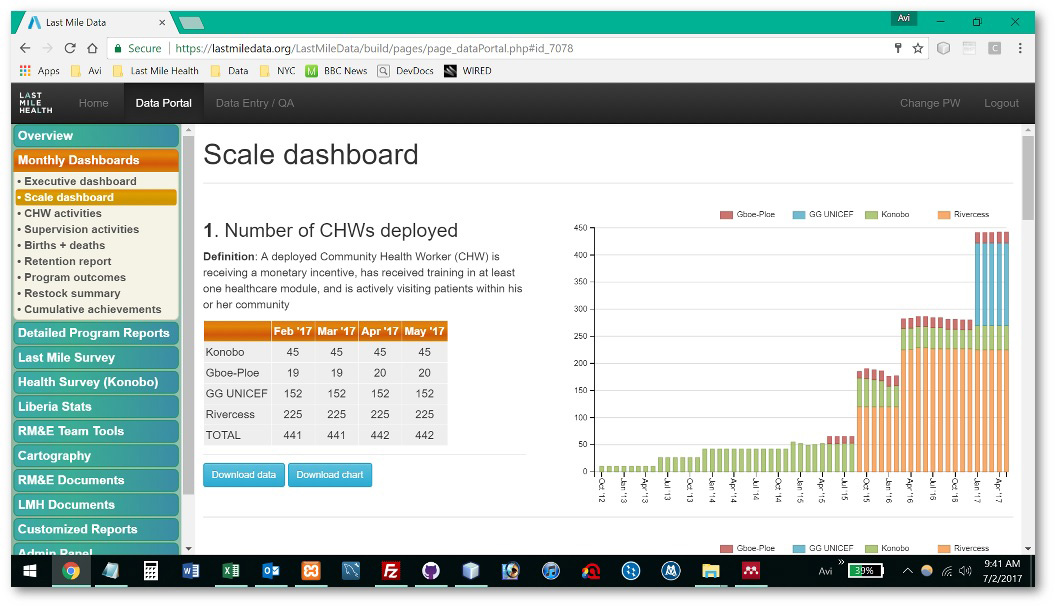Click the Download data button
The width and height of the screenshot is (1056, 608).
pyautogui.click(x=244, y=475)
